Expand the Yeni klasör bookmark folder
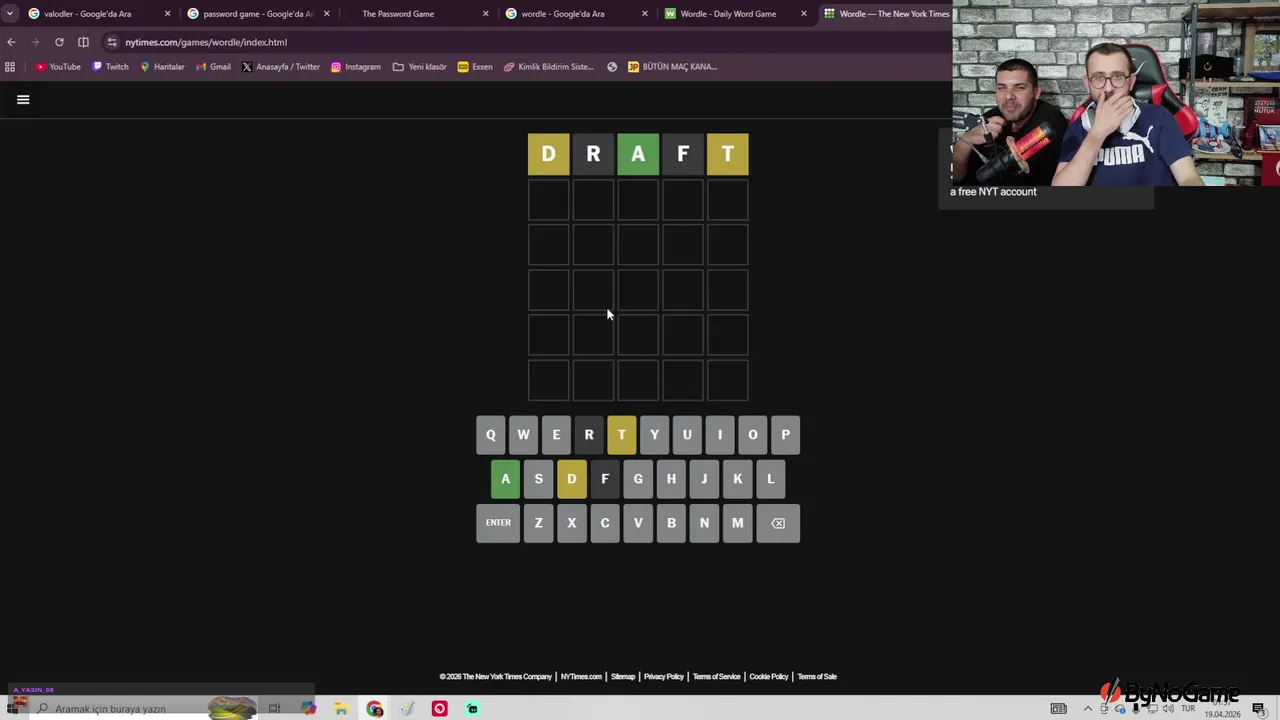Image resolution: width=1280 pixels, height=720 pixels. 420,67
